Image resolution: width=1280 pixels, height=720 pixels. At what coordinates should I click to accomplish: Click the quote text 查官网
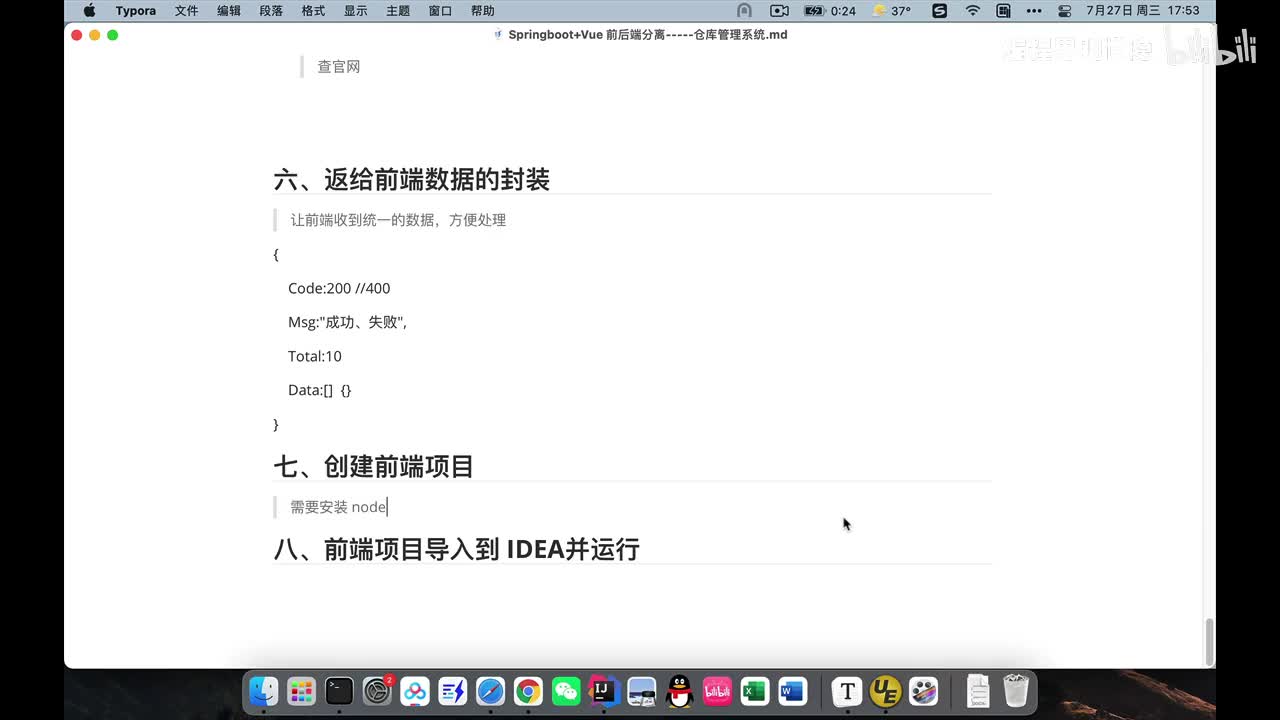[338, 67]
